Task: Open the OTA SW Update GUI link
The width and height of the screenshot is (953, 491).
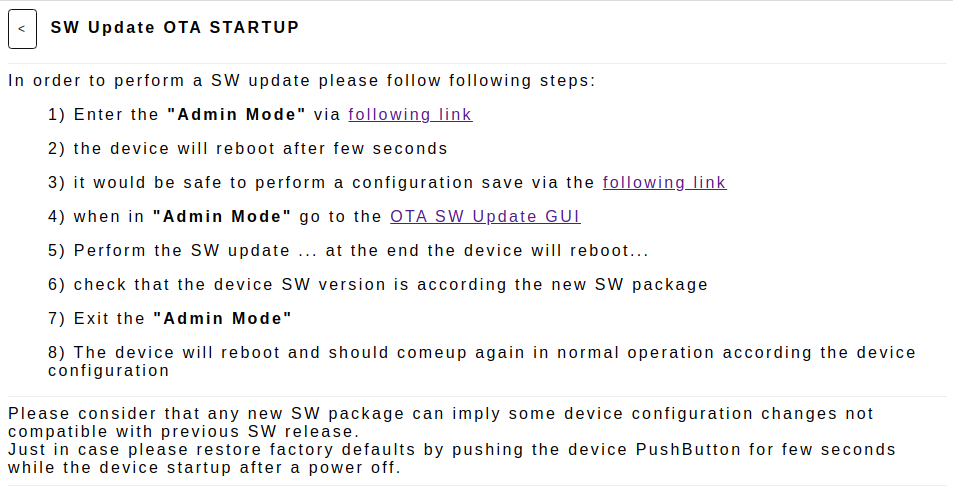Action: click(x=485, y=216)
